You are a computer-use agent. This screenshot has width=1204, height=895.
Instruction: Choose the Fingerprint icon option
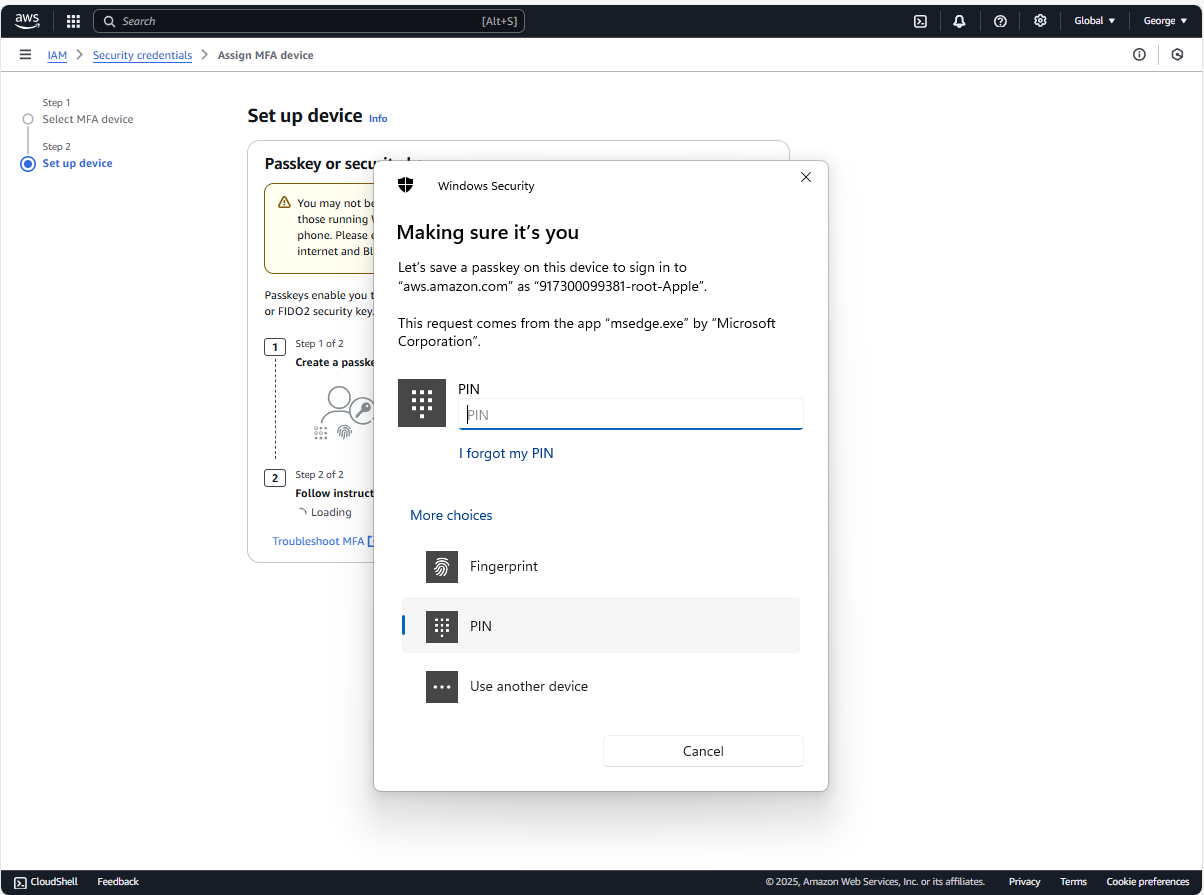tap(442, 567)
